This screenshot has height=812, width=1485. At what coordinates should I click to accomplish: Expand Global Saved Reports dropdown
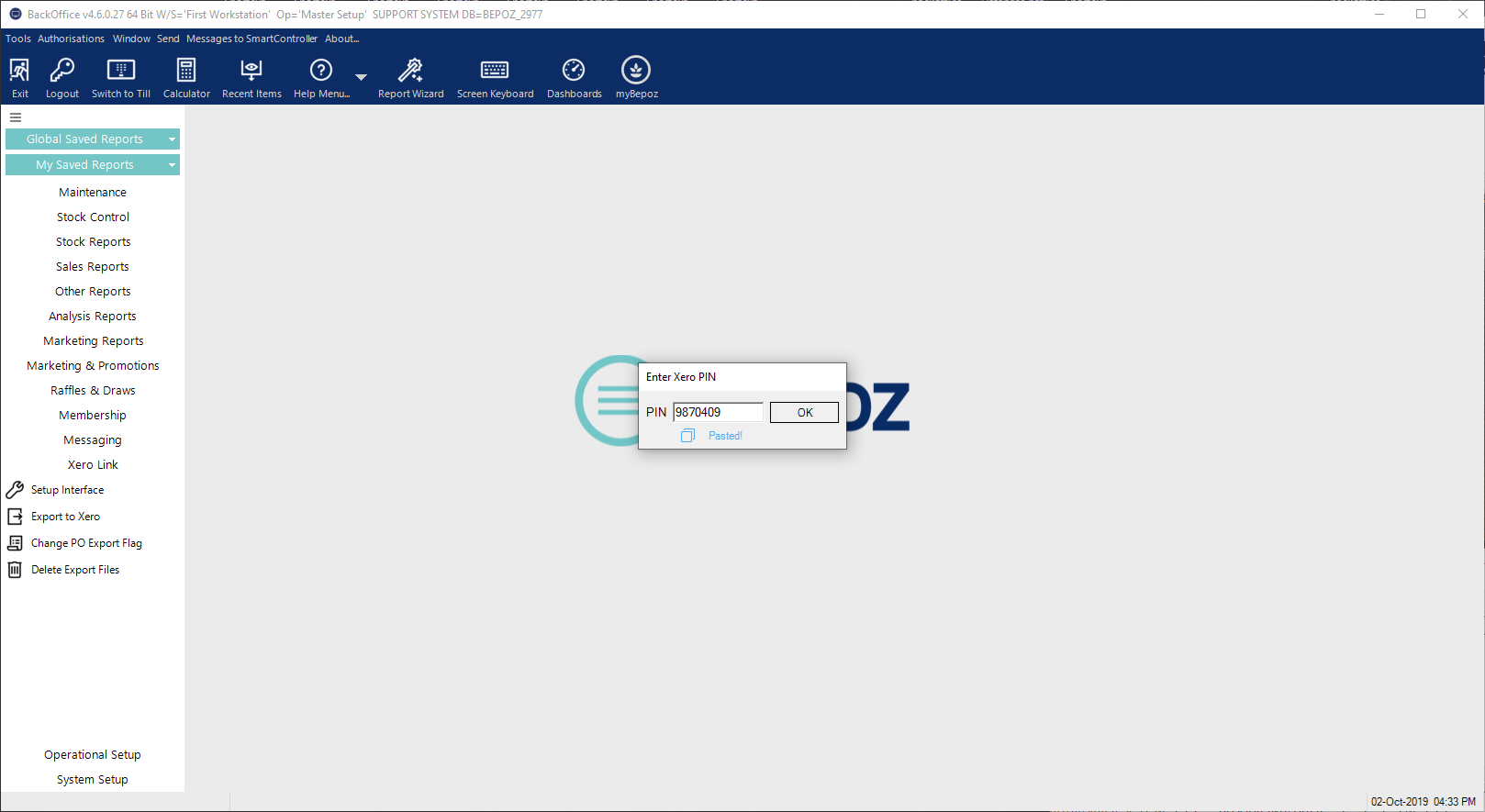[x=172, y=139]
